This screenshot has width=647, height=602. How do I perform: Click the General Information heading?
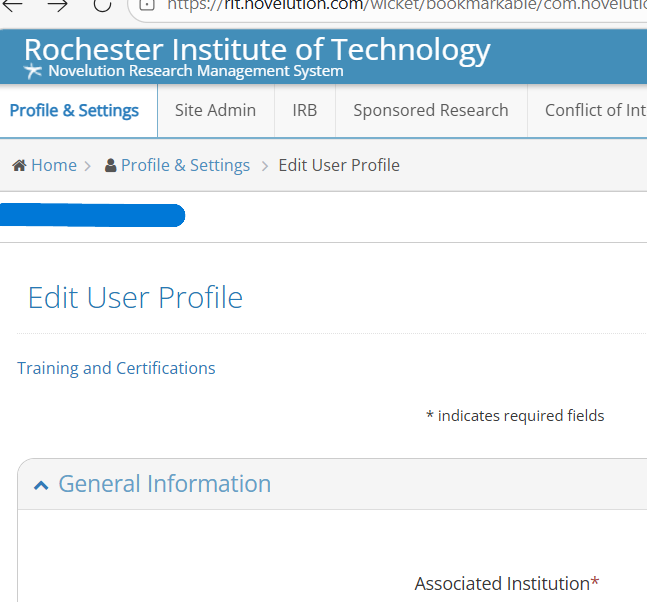click(x=165, y=484)
